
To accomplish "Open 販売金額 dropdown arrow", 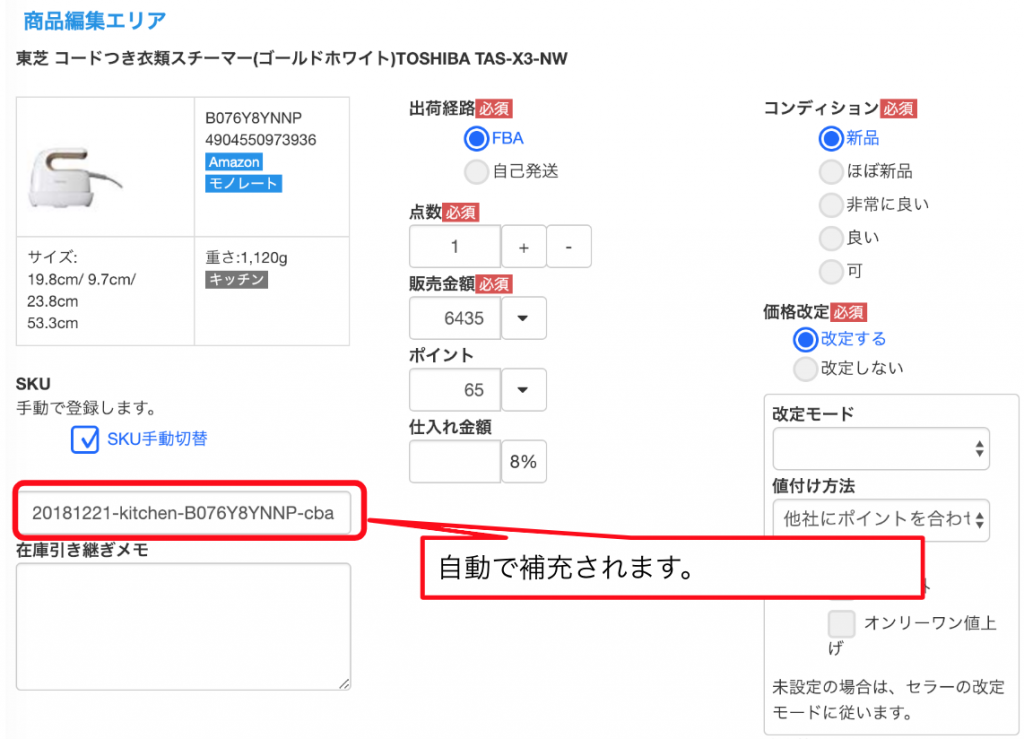I will tap(523, 319).
